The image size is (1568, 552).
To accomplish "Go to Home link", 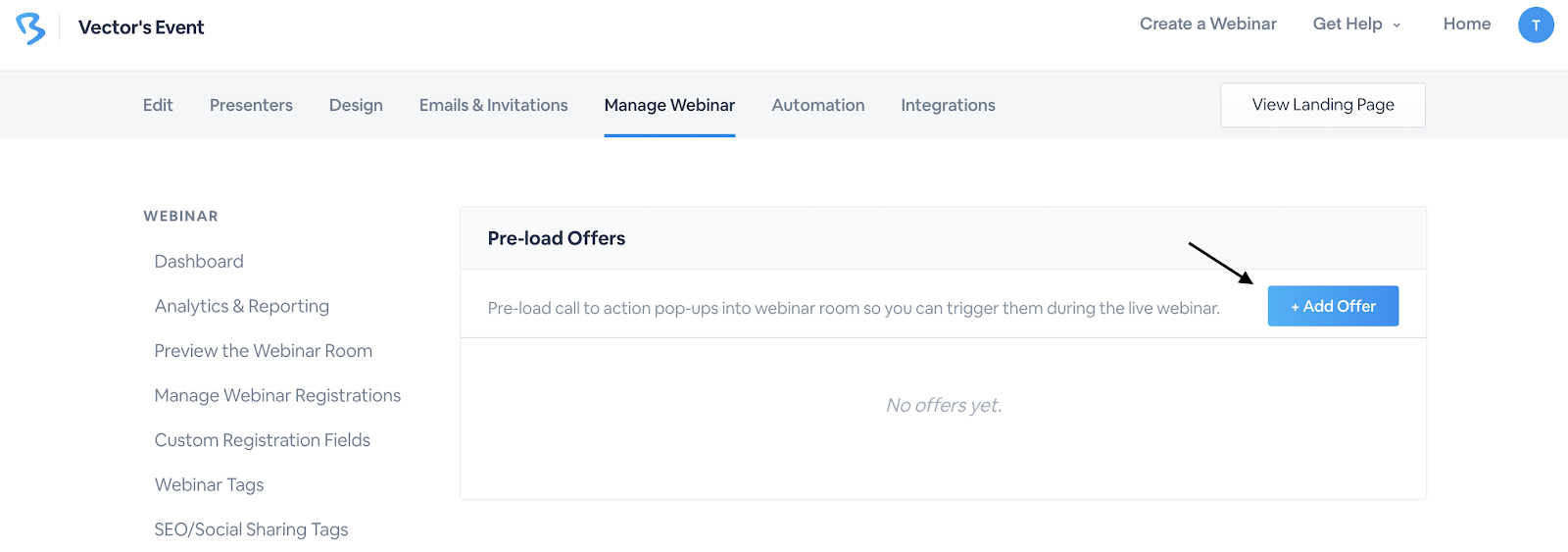I will pos(1466,25).
